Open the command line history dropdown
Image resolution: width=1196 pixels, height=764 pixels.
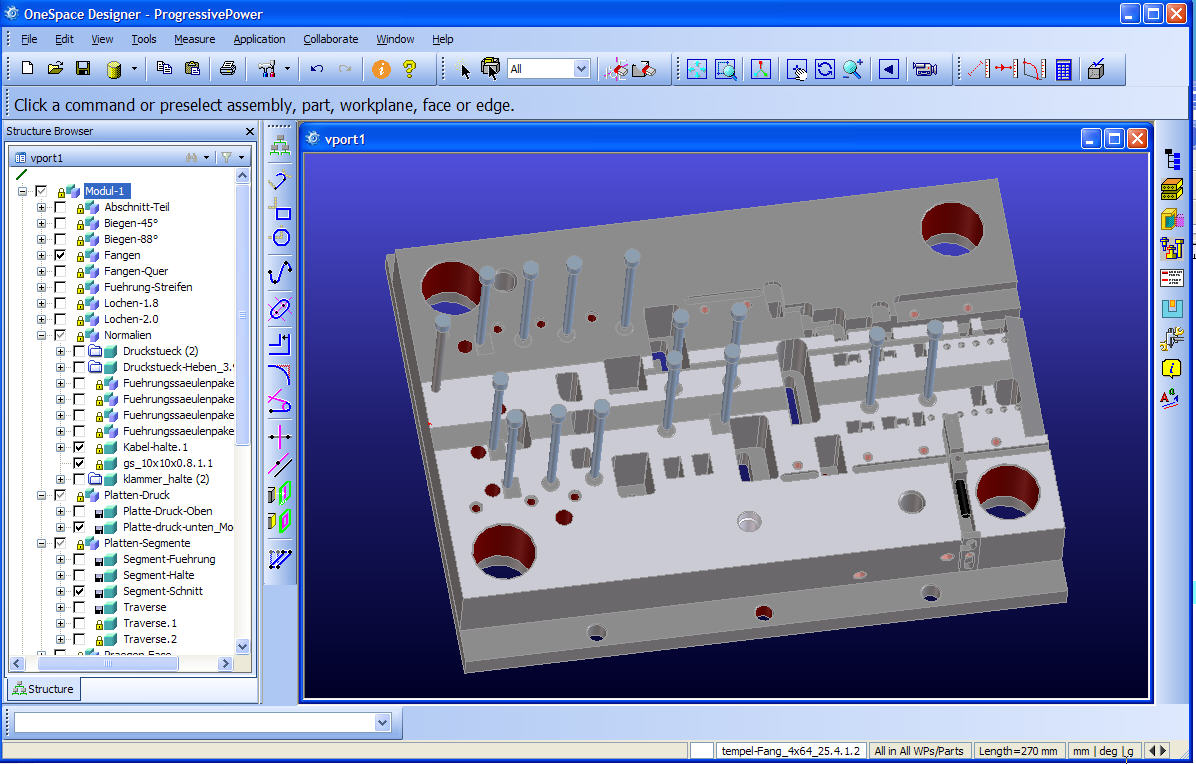coord(382,722)
